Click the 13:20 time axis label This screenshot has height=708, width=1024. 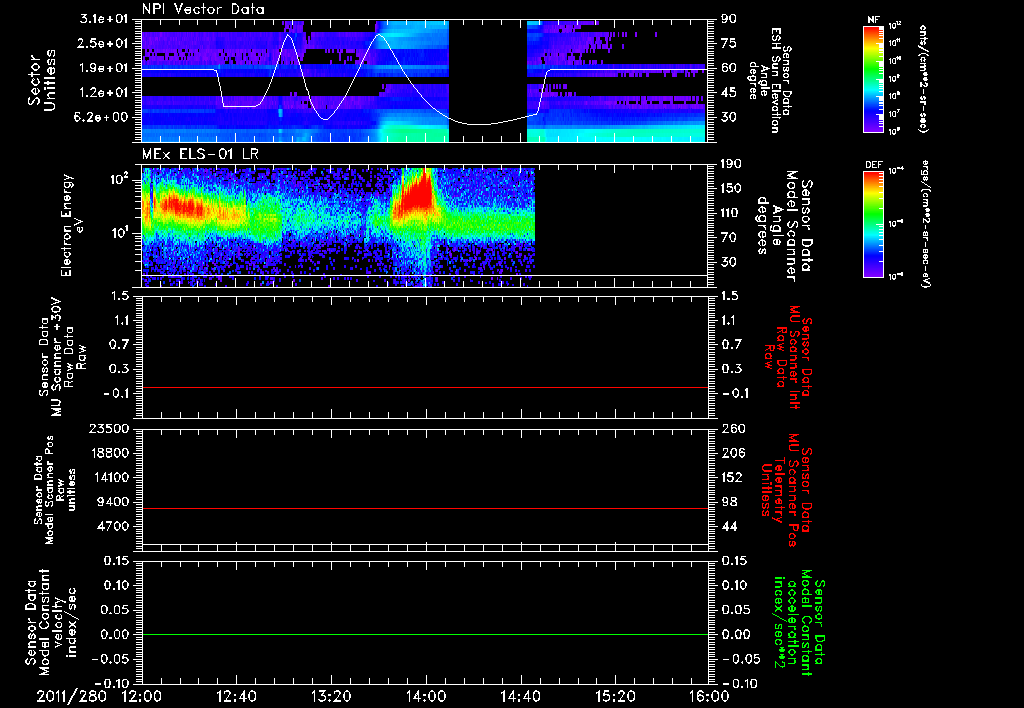pyautogui.click(x=331, y=696)
